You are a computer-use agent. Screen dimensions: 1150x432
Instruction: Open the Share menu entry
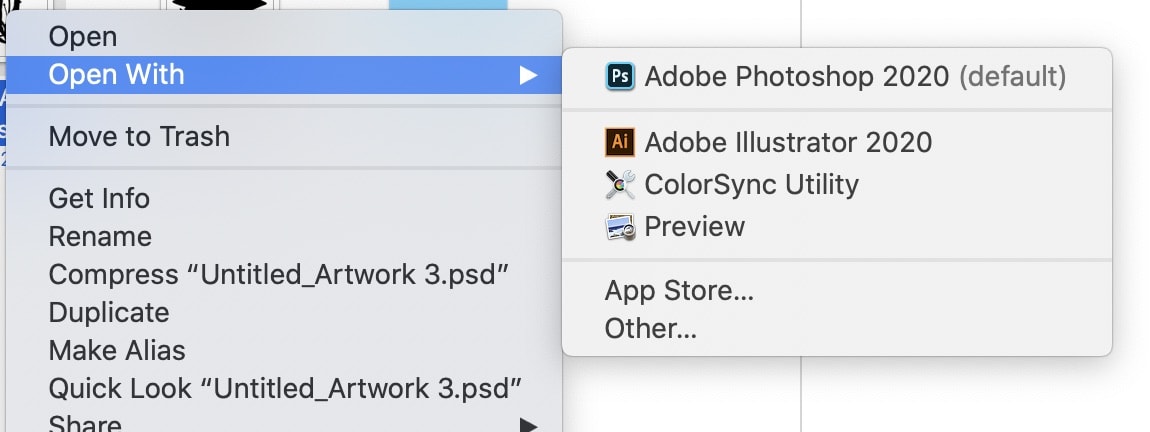coord(284,422)
